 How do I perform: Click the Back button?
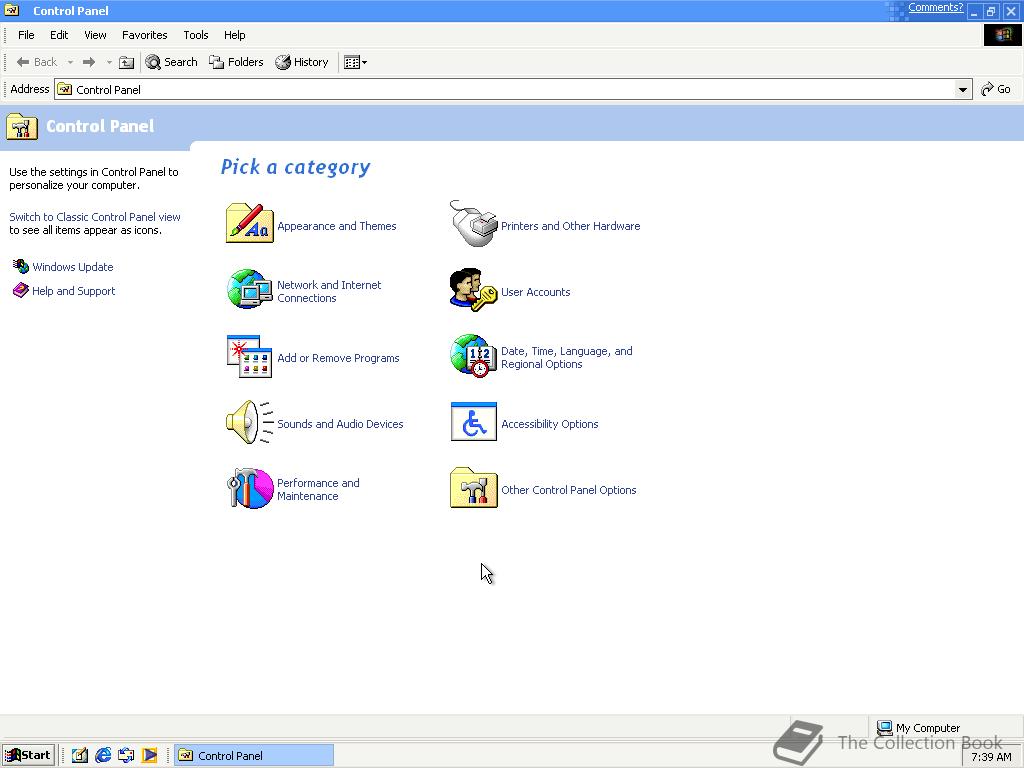click(37, 62)
